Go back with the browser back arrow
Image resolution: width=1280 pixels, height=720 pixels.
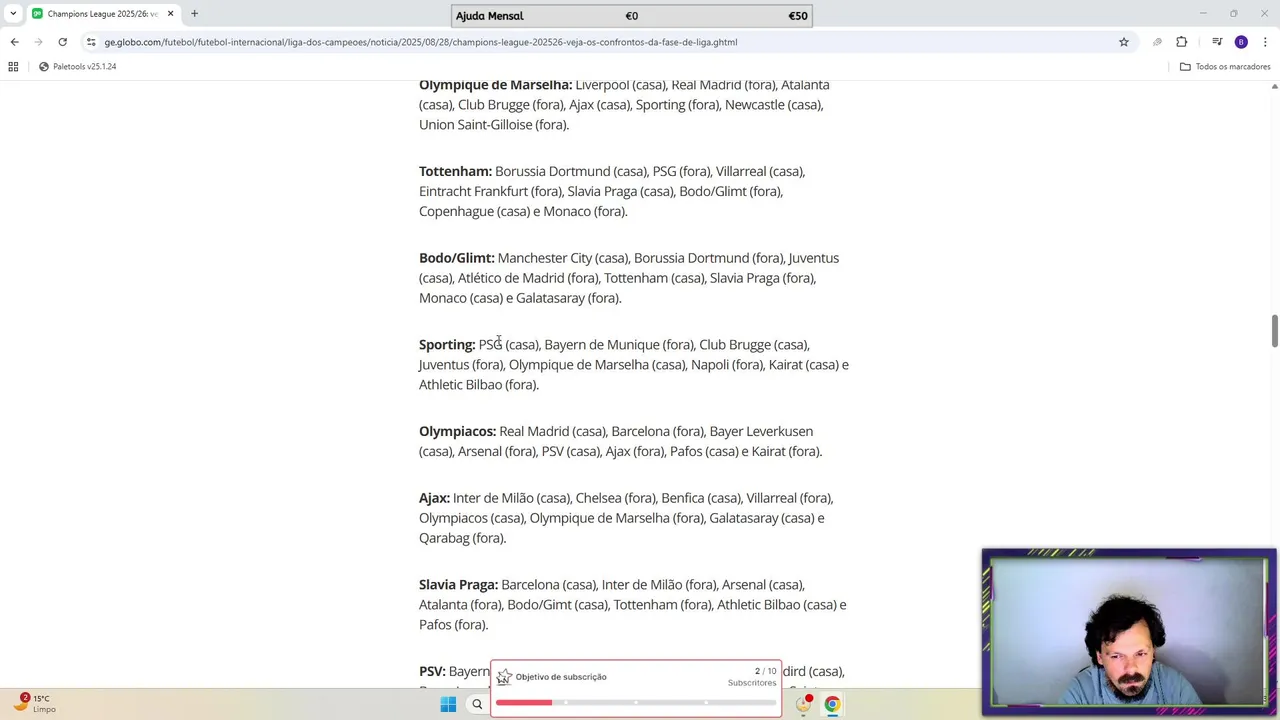[x=14, y=42]
